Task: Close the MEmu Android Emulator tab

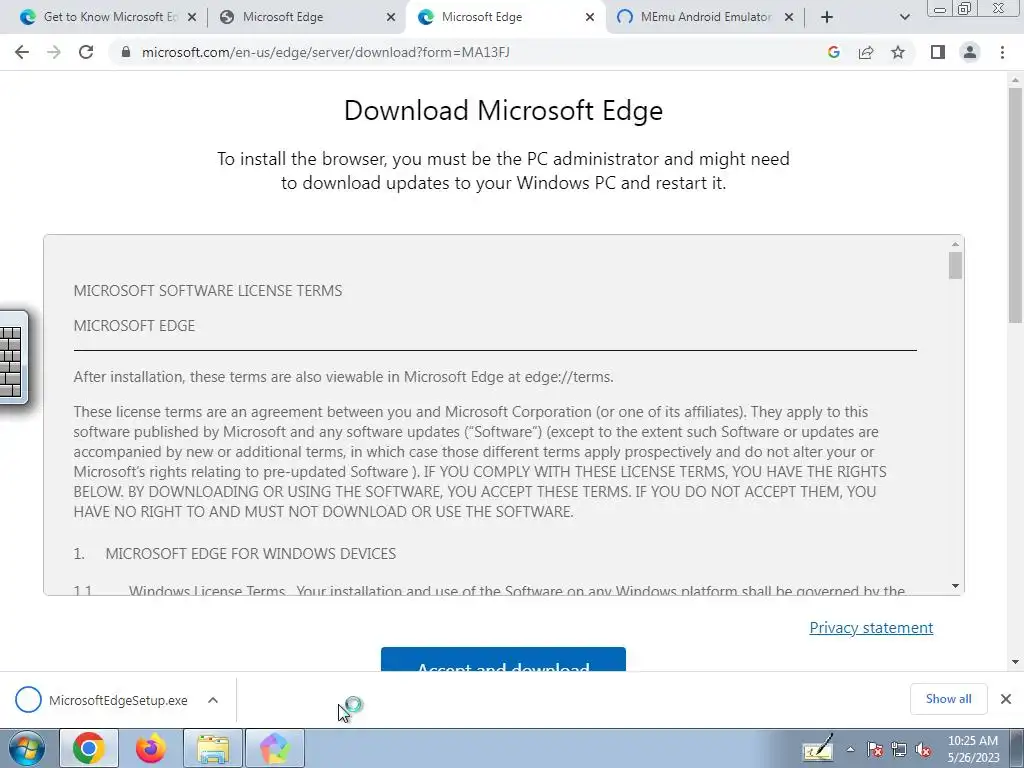Action: (x=789, y=18)
